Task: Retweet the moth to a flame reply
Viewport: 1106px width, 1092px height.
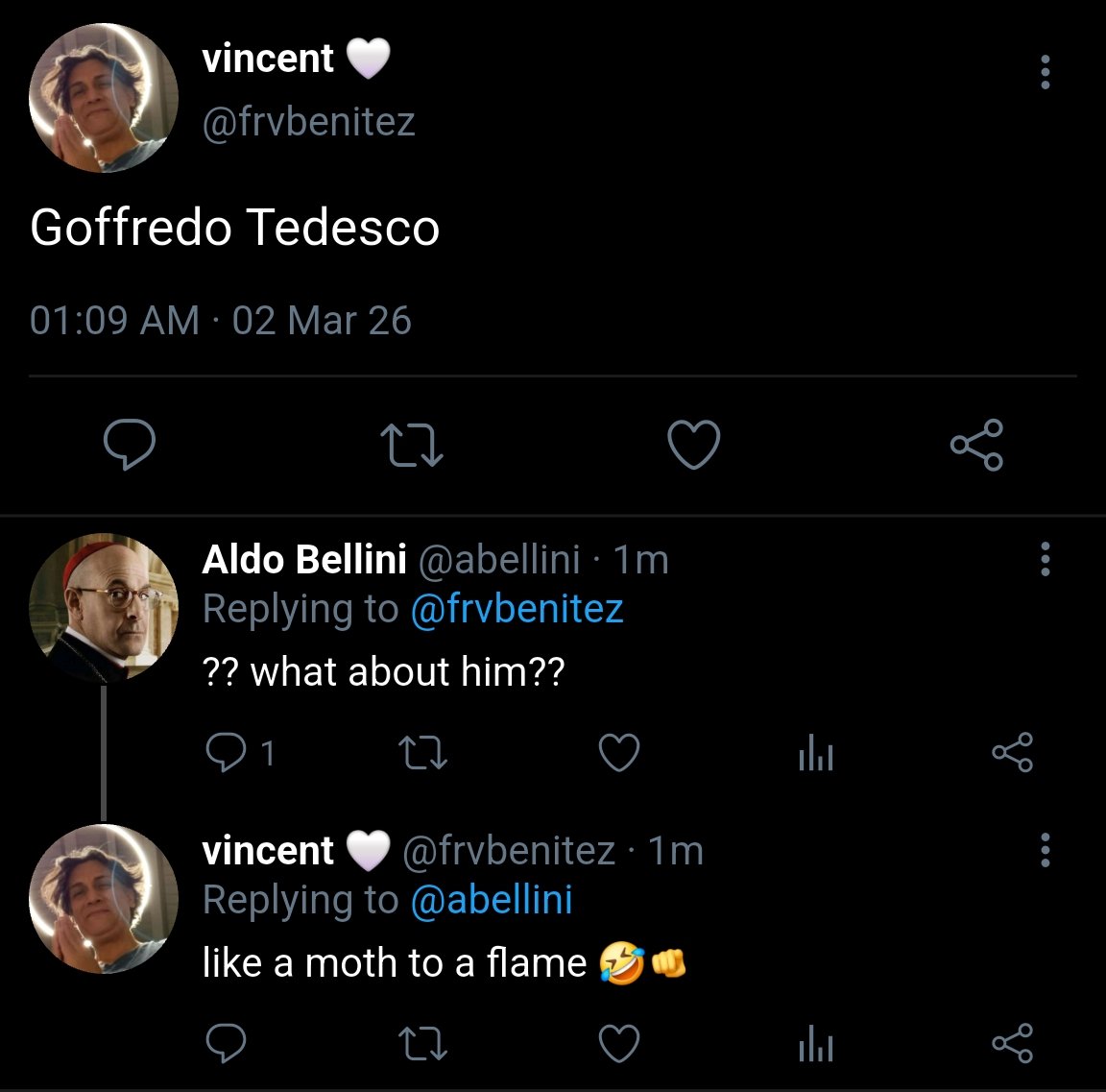Action: click(x=422, y=1043)
